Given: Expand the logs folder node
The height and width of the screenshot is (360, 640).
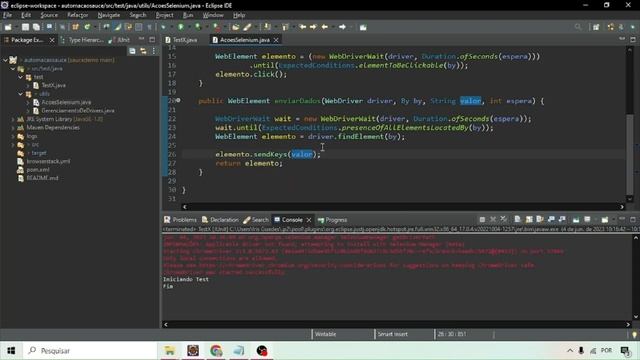Looking at the screenshot, I should point(13,136).
